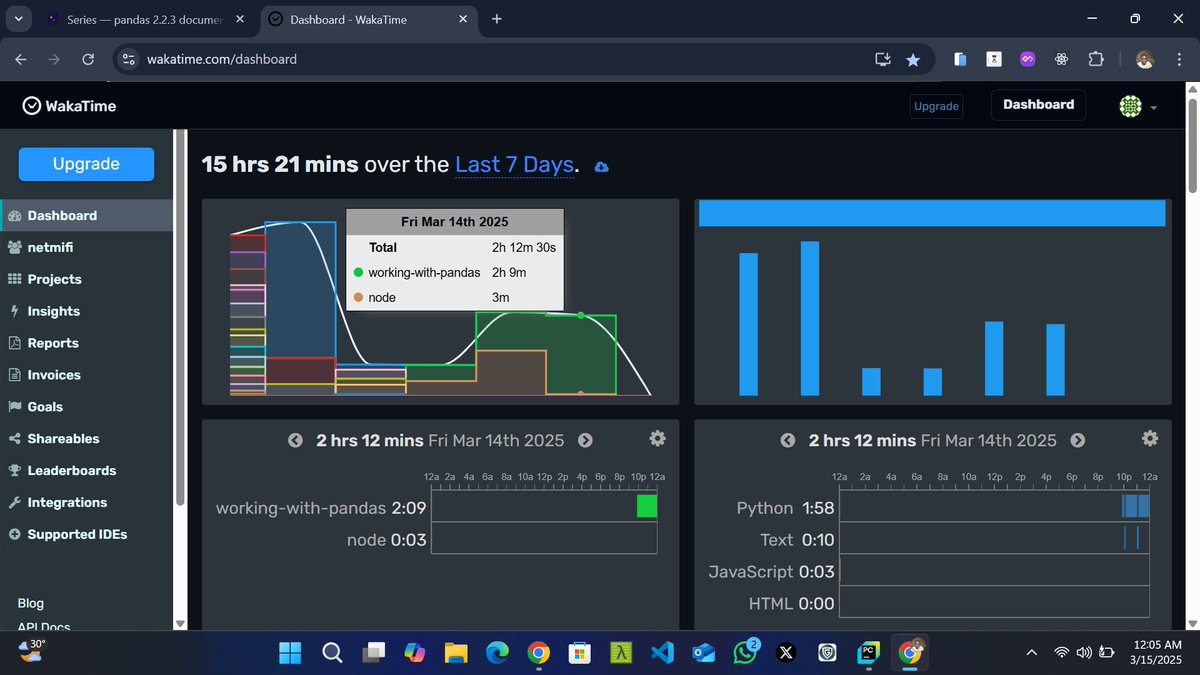This screenshot has height=675, width=1200.
Task: Click the blue pages extension icon
Action: click(x=960, y=59)
